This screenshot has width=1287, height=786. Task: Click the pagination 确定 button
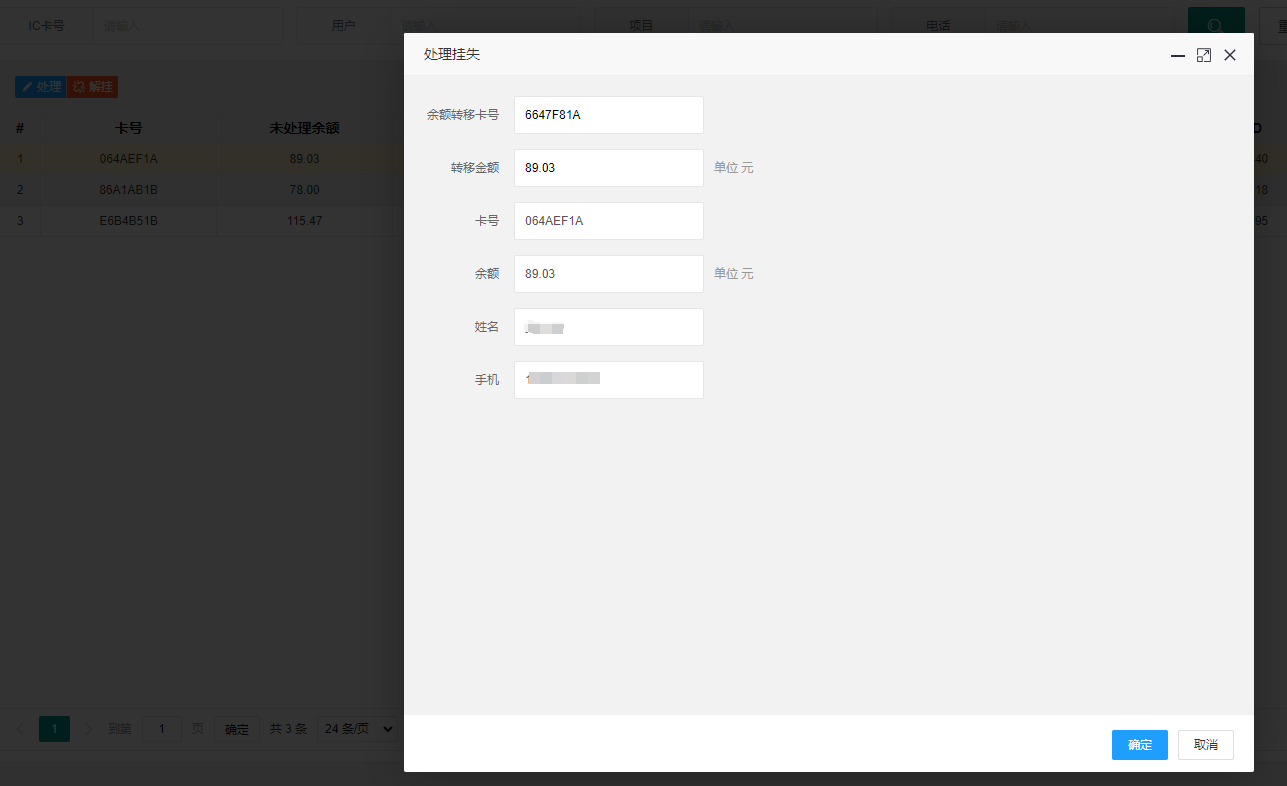pos(237,729)
